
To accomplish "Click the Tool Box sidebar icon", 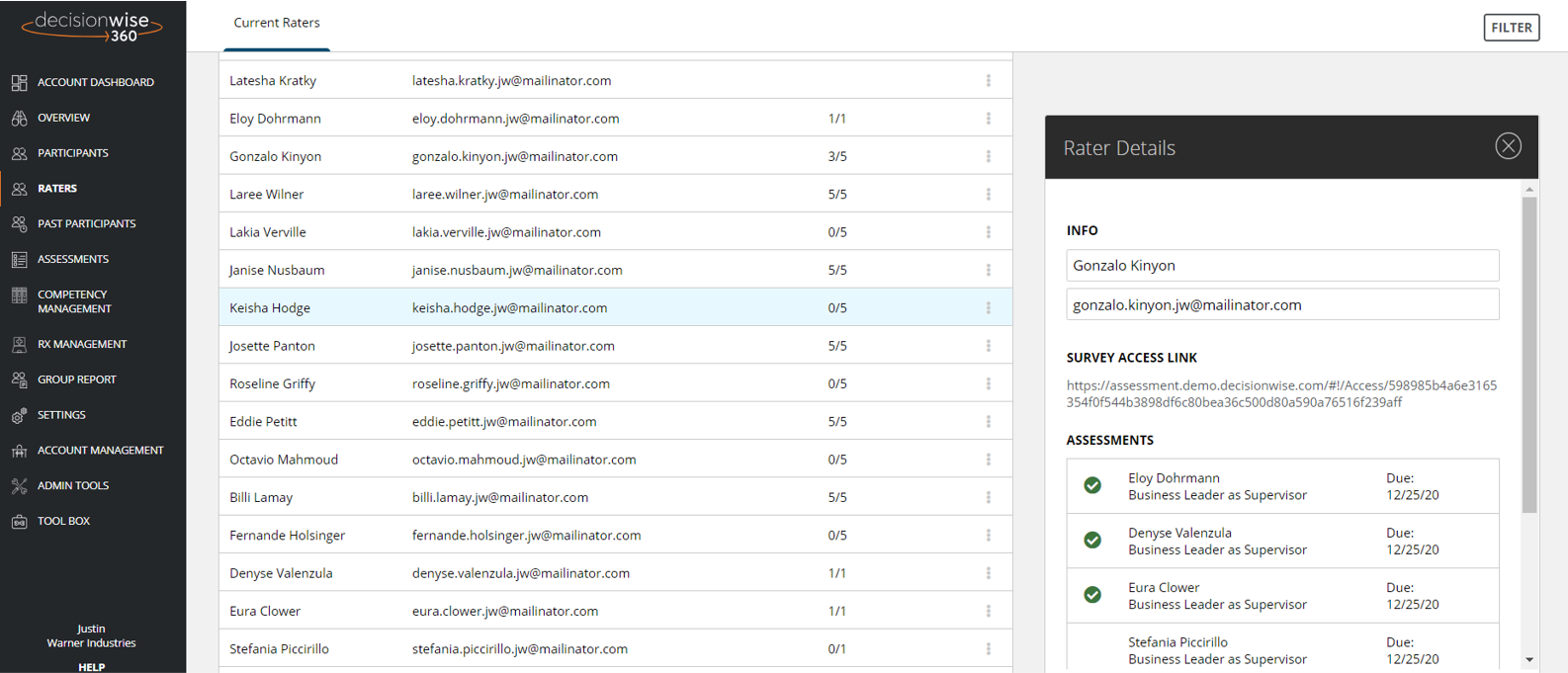I will 19,522.
